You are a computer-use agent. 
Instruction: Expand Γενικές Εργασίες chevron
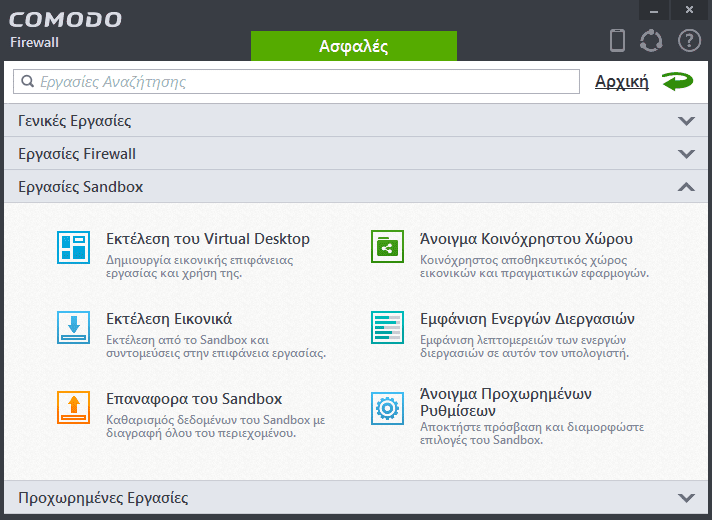686,121
